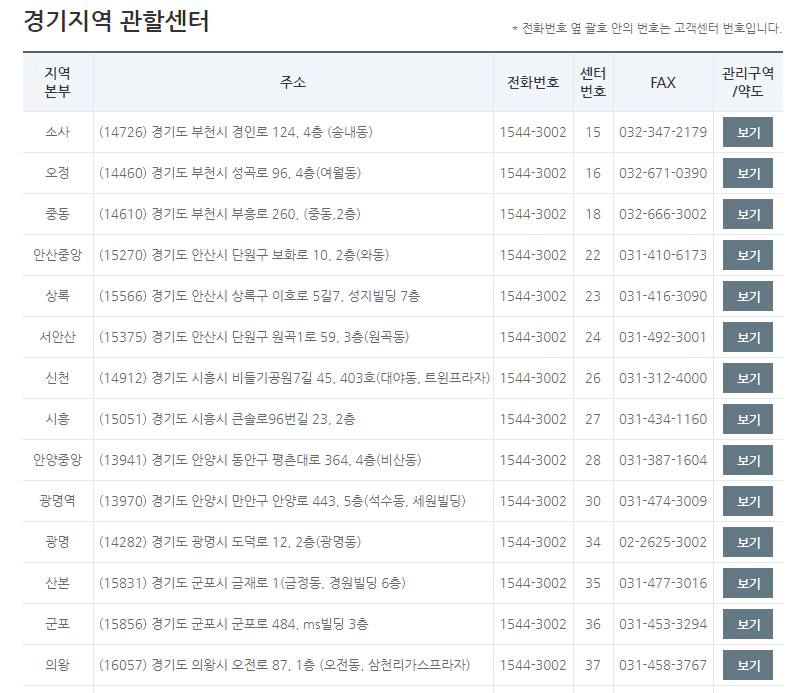
Task: Click 보기 button for 안양중앙 row
Action: pos(748,460)
